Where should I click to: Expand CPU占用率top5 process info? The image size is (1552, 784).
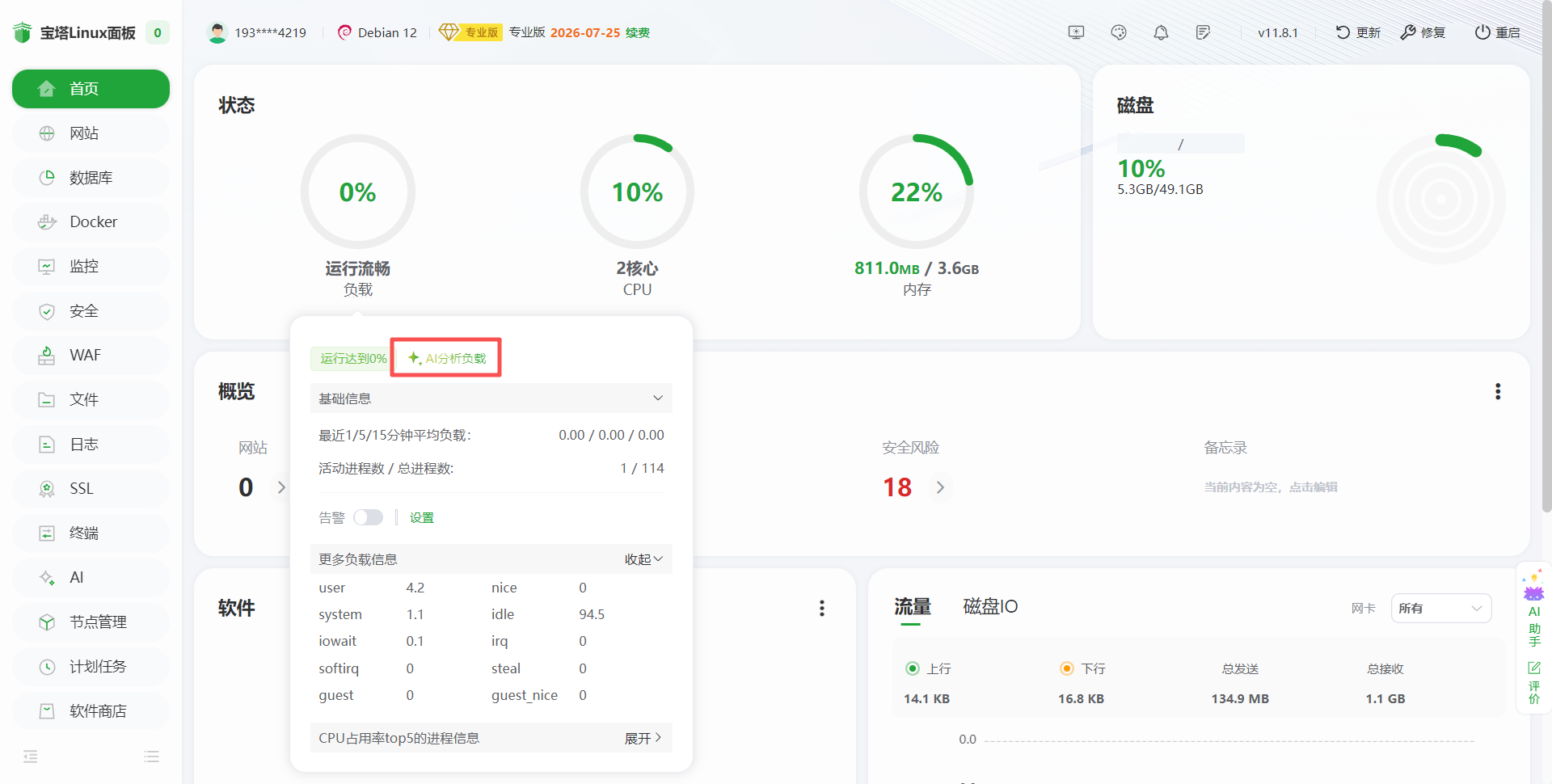643,738
